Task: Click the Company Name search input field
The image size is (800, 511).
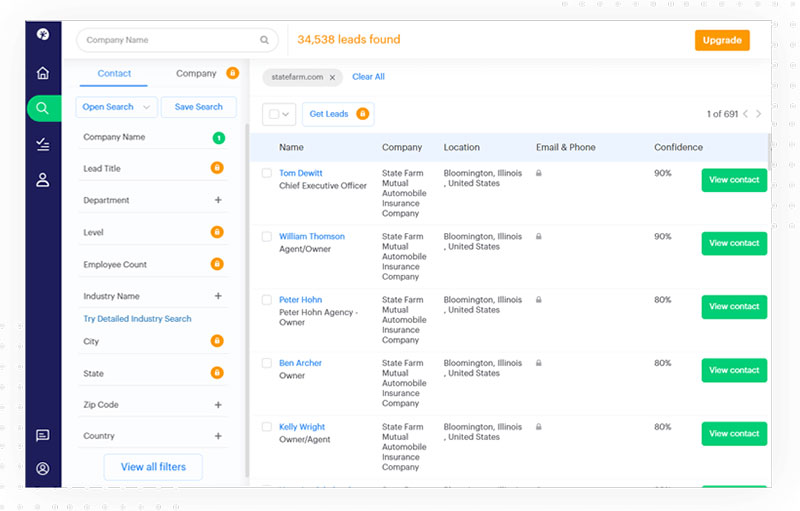Action: pos(177,40)
